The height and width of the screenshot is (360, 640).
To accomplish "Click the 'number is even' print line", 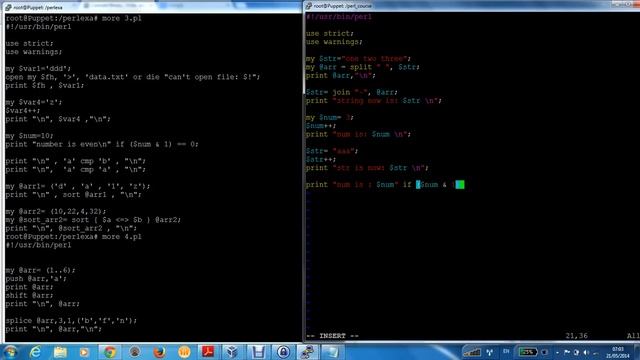I will [102, 144].
